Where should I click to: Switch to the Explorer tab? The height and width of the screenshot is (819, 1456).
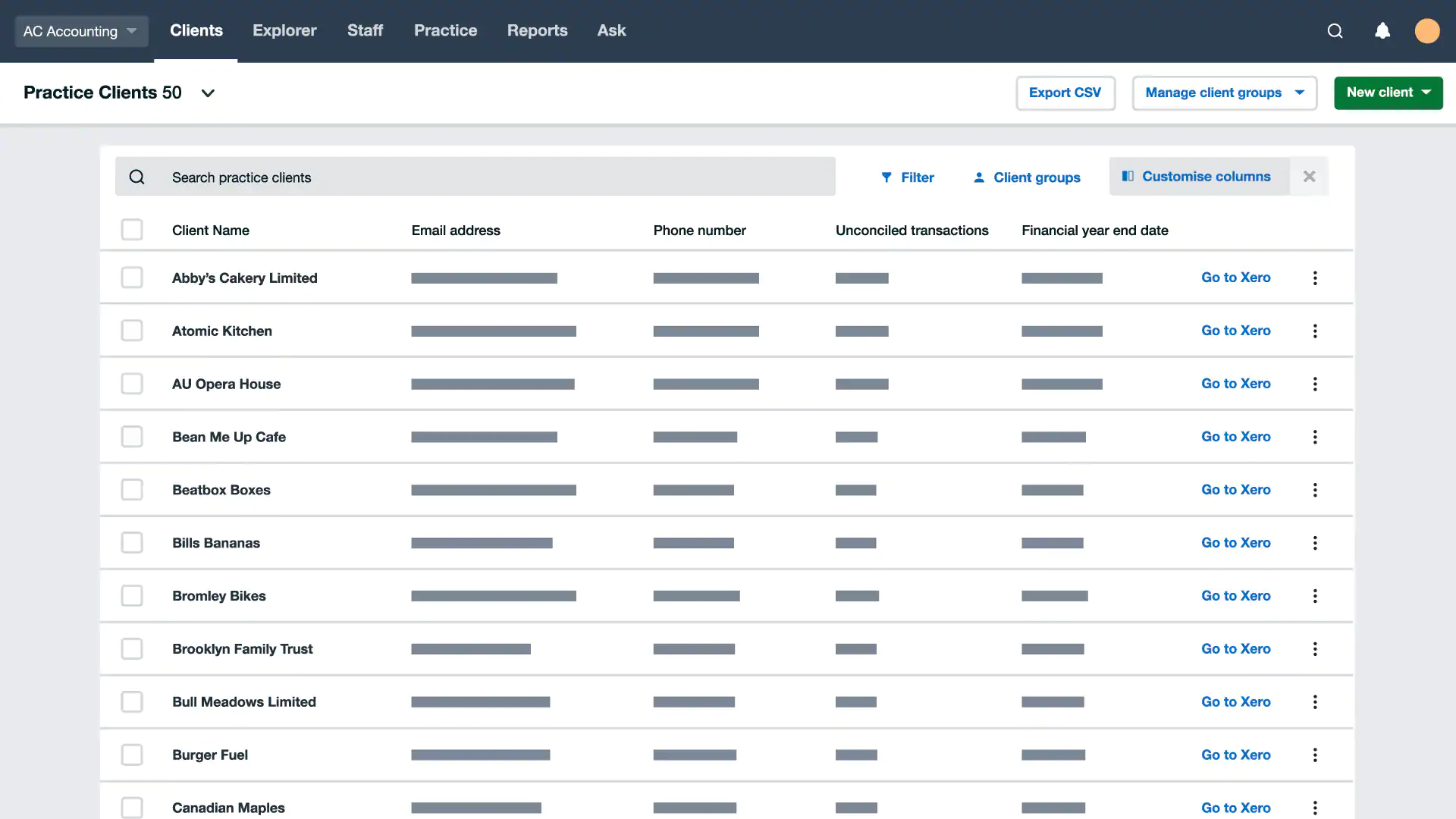point(284,31)
